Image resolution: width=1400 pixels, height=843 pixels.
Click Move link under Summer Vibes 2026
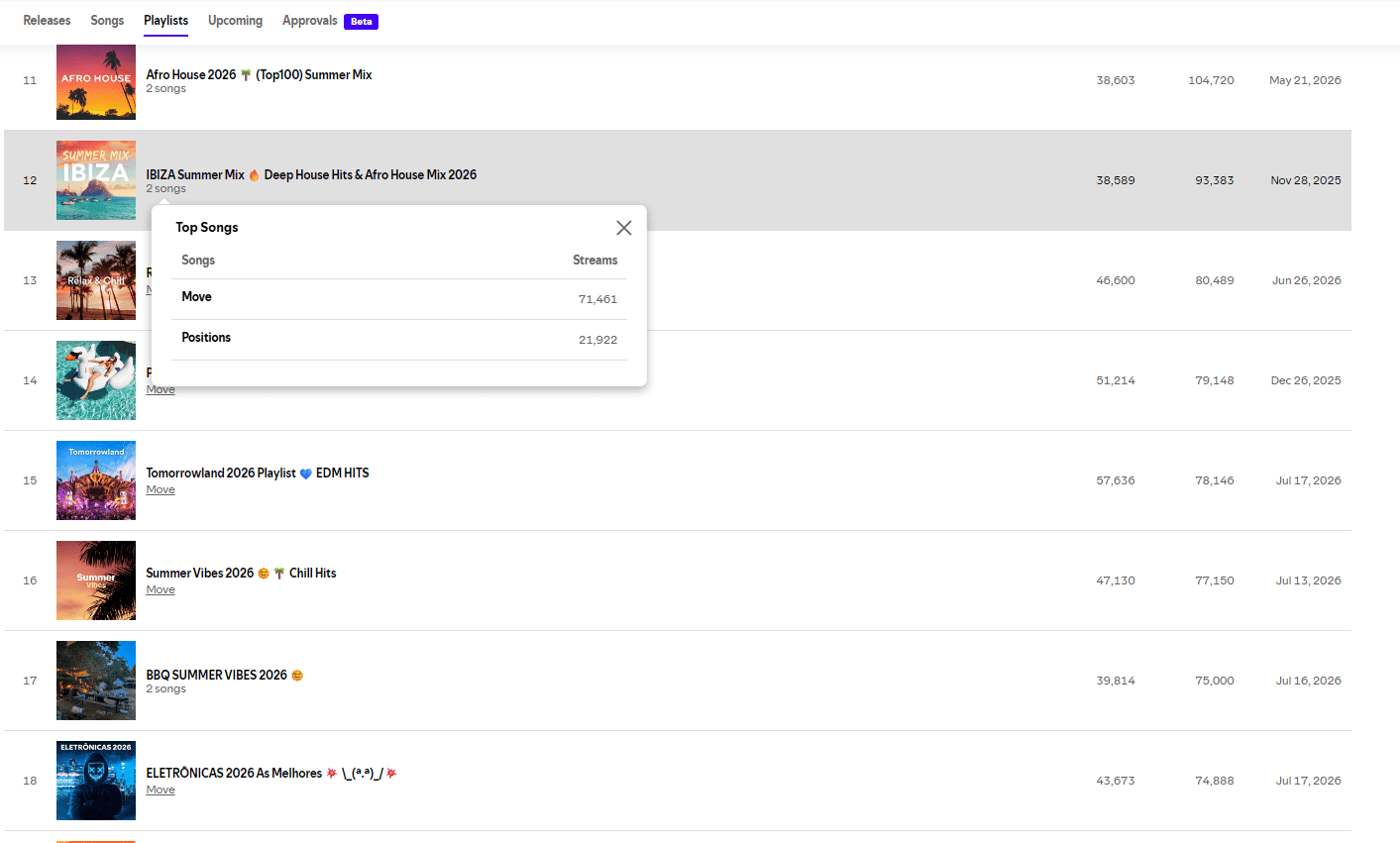161,589
